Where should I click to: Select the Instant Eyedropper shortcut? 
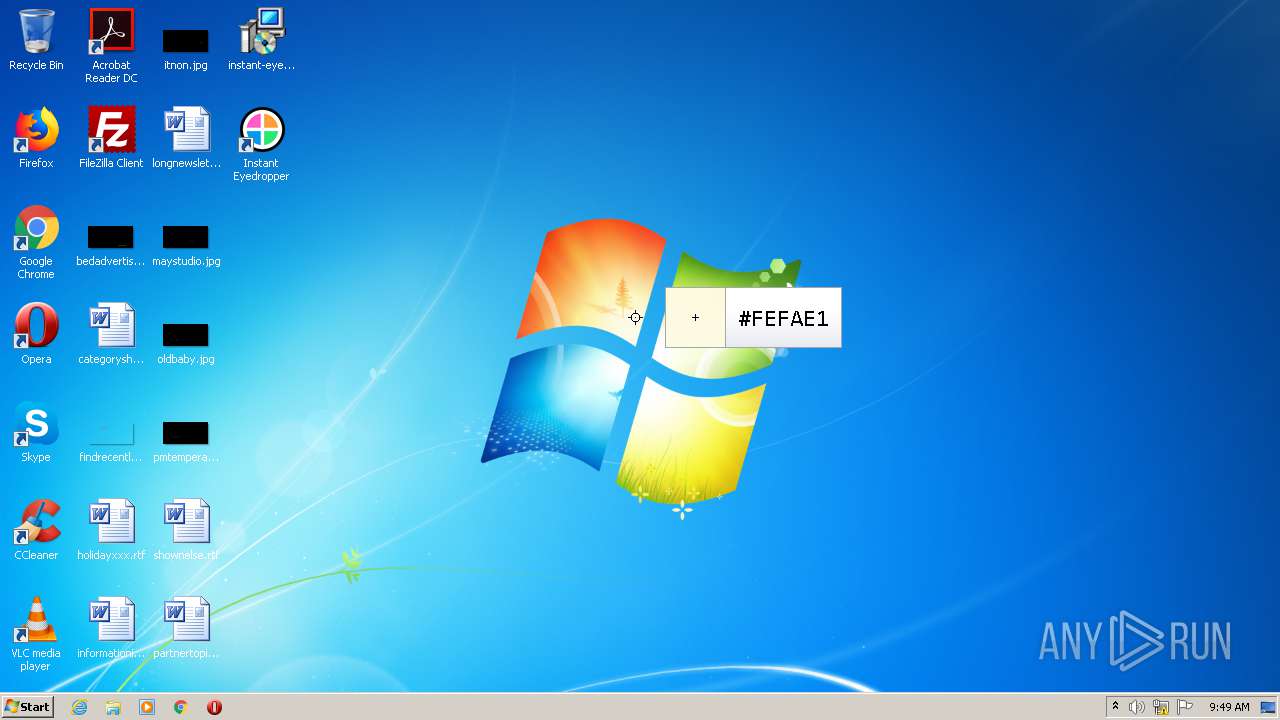click(261, 144)
